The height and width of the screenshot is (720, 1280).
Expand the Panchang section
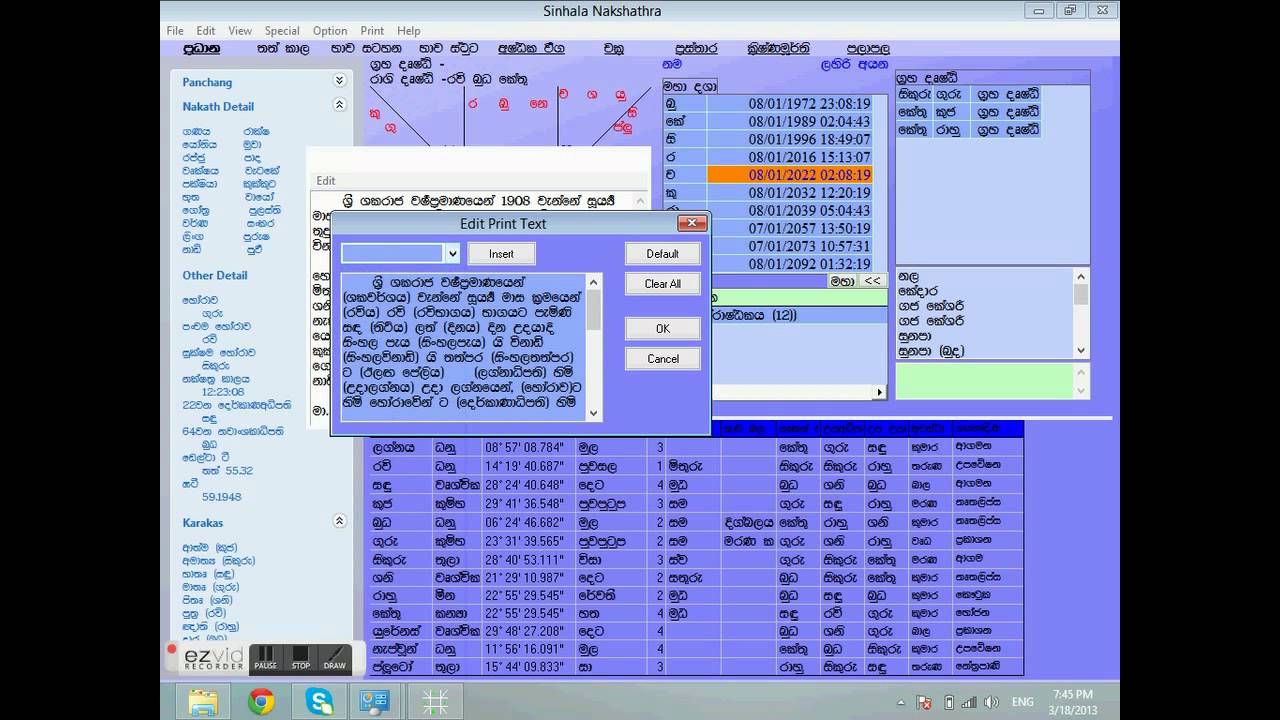click(x=339, y=81)
